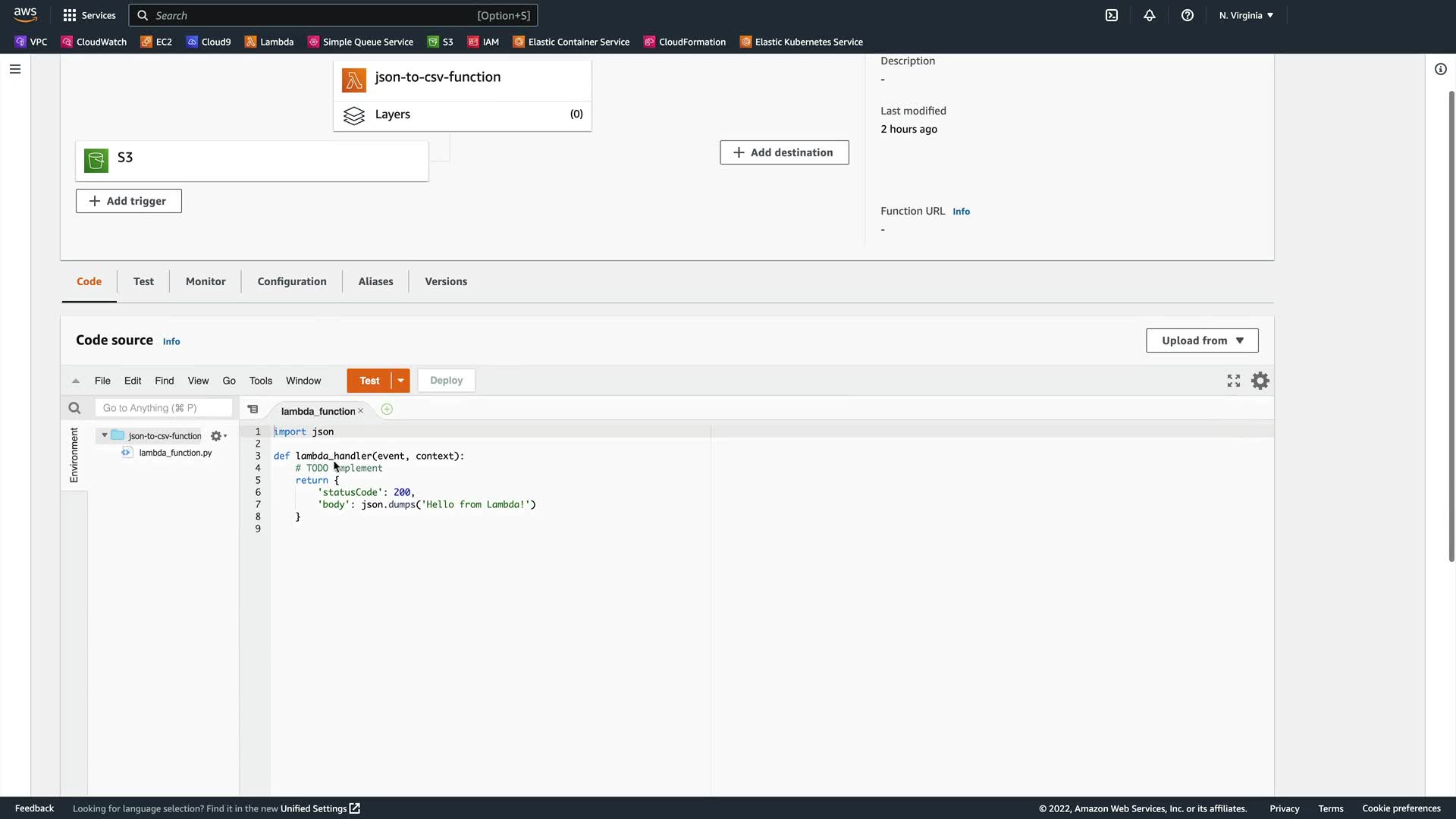Viewport: 1456px width, 819px height.
Task: Open the N. Virginia region selector
Action: (1246, 15)
